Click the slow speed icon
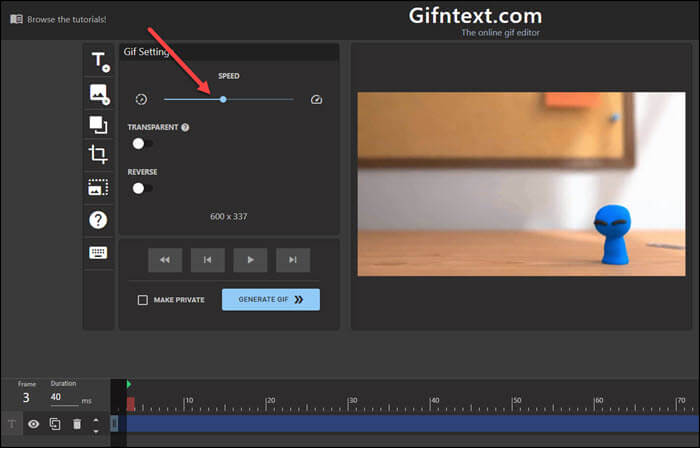 (x=141, y=99)
